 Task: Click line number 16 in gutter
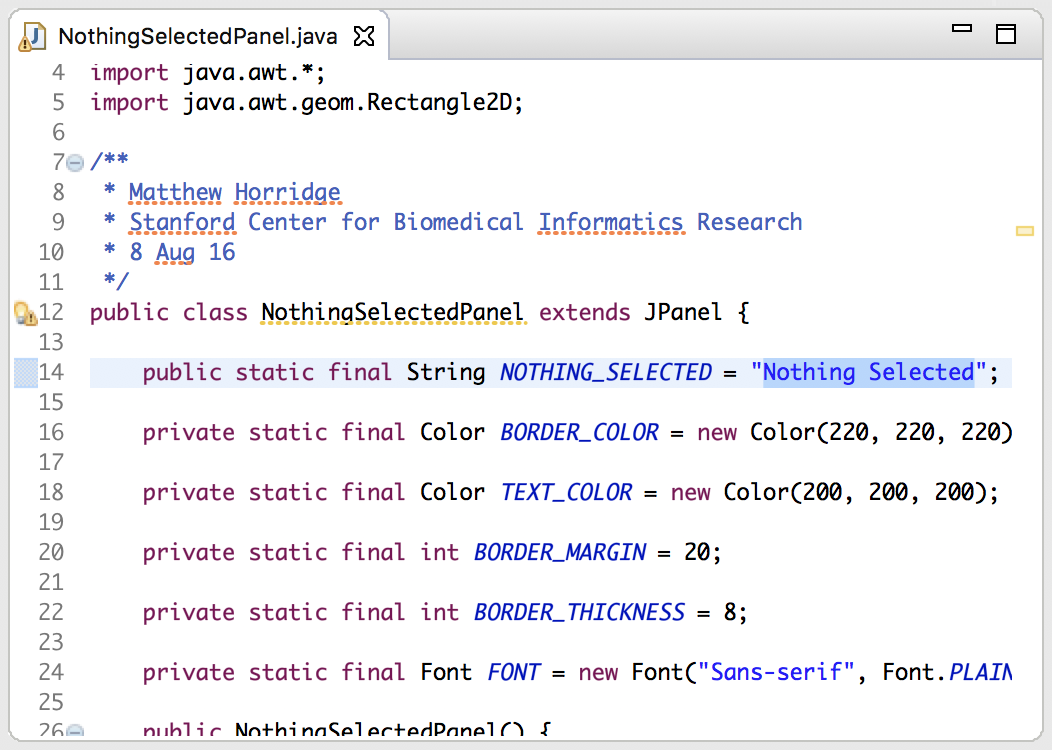point(51,432)
